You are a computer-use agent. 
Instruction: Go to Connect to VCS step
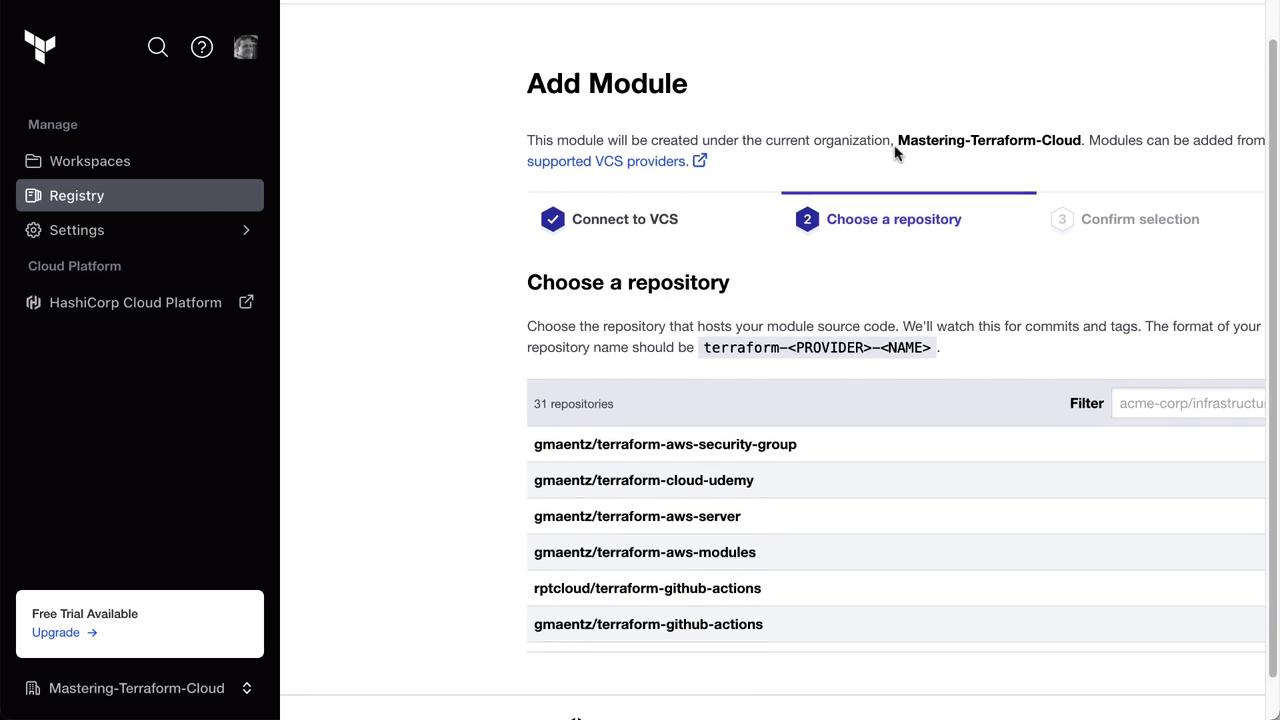tap(624, 219)
